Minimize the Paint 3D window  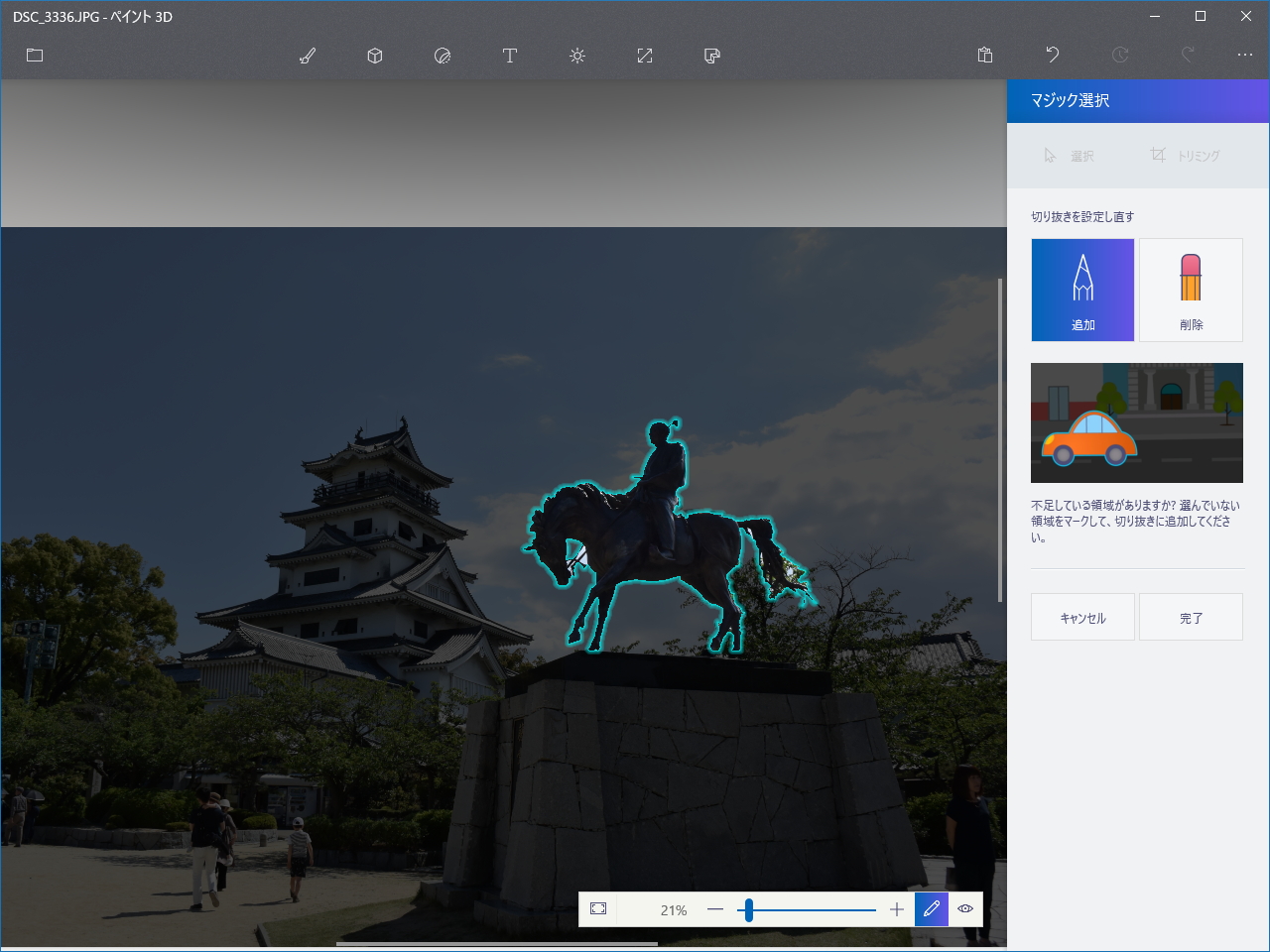[1155, 16]
